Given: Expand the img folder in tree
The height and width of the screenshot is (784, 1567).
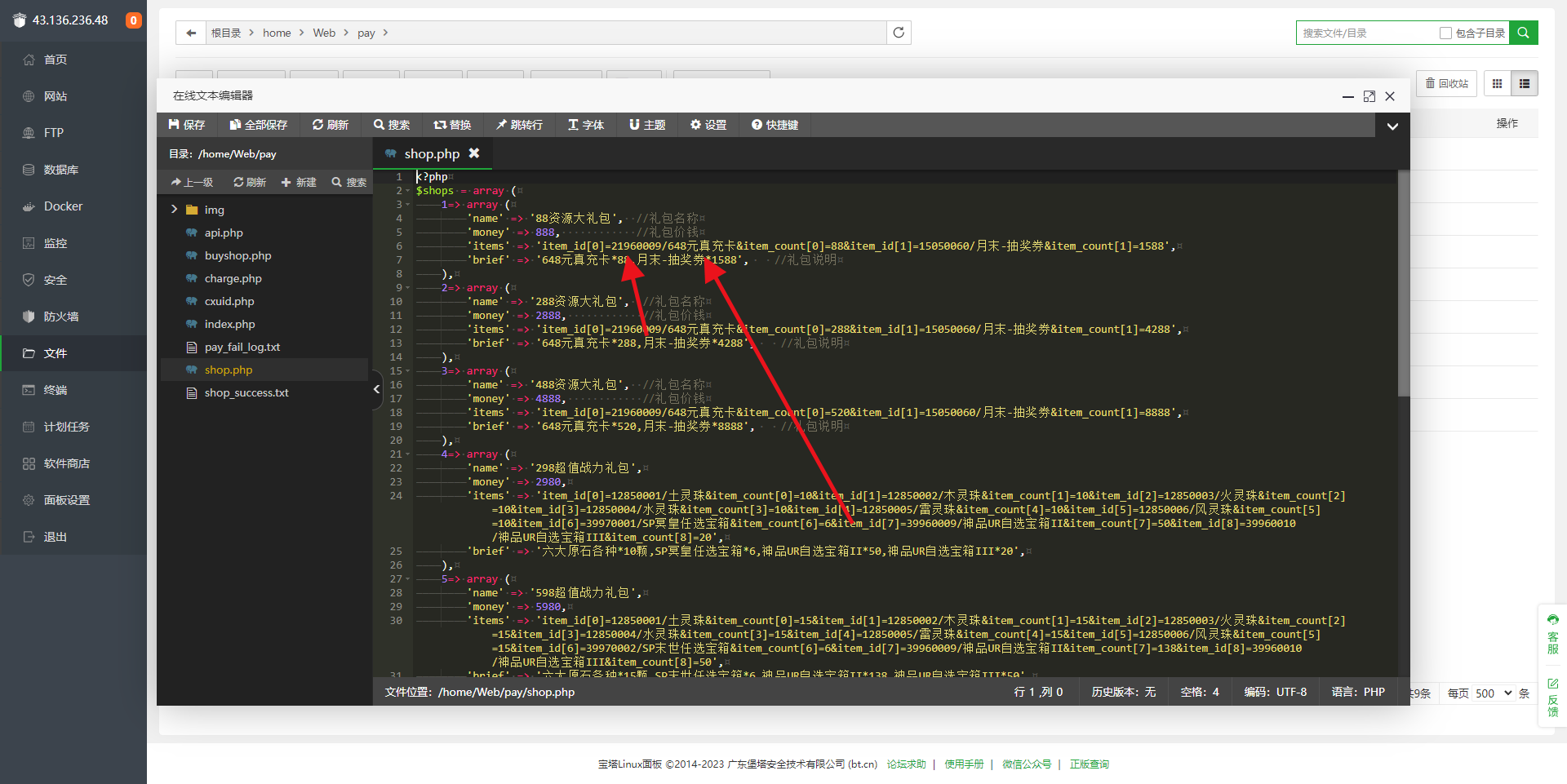Looking at the screenshot, I should [x=174, y=210].
